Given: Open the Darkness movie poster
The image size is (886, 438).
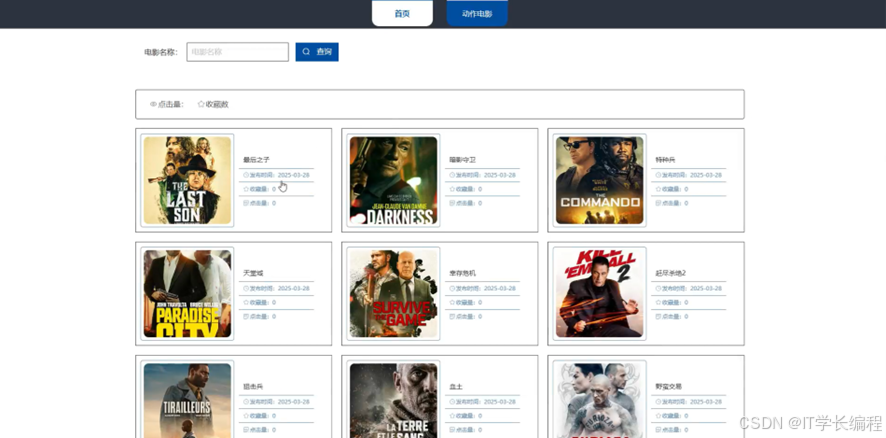Looking at the screenshot, I should 393,180.
